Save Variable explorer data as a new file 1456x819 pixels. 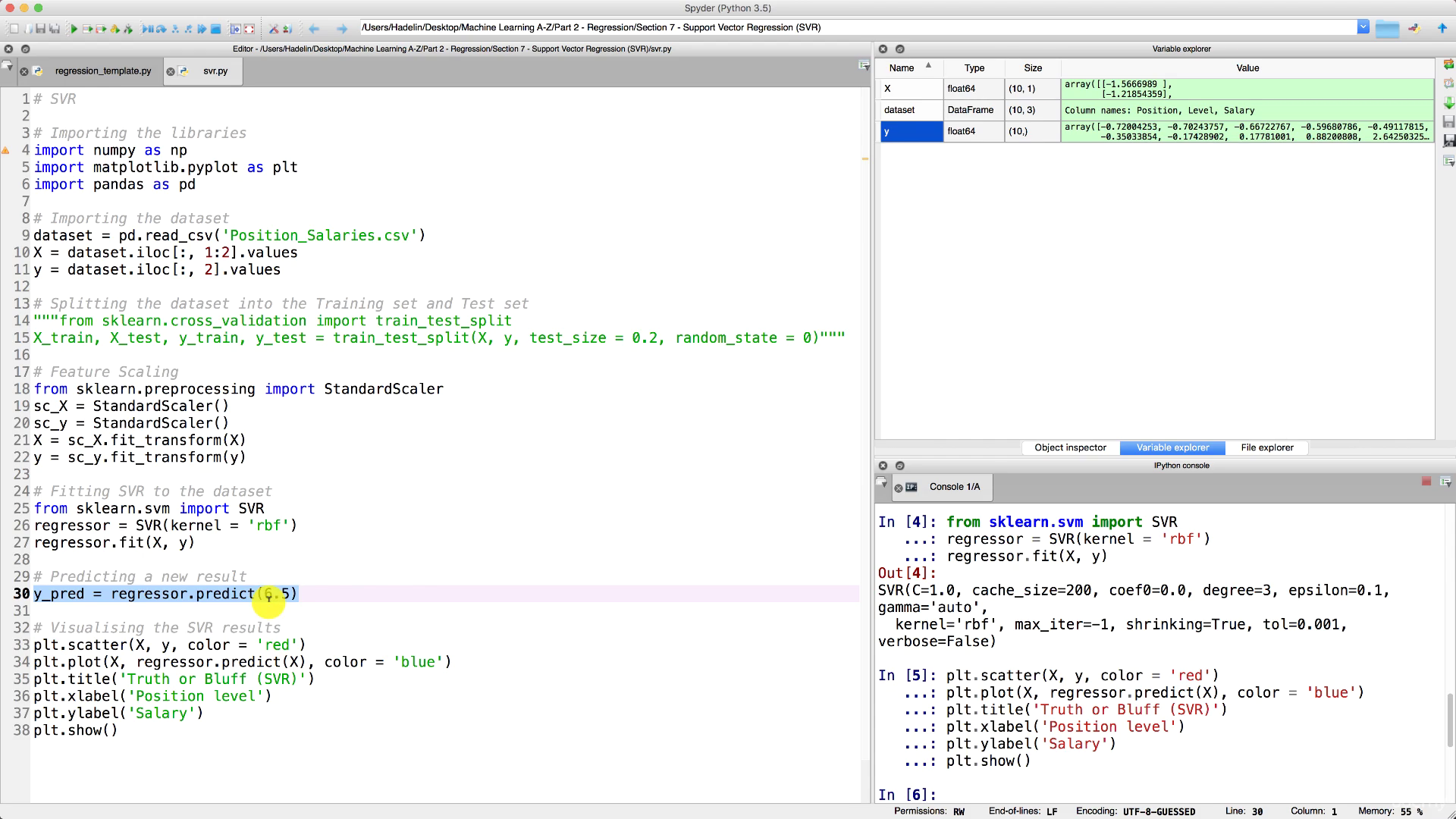(1448, 141)
